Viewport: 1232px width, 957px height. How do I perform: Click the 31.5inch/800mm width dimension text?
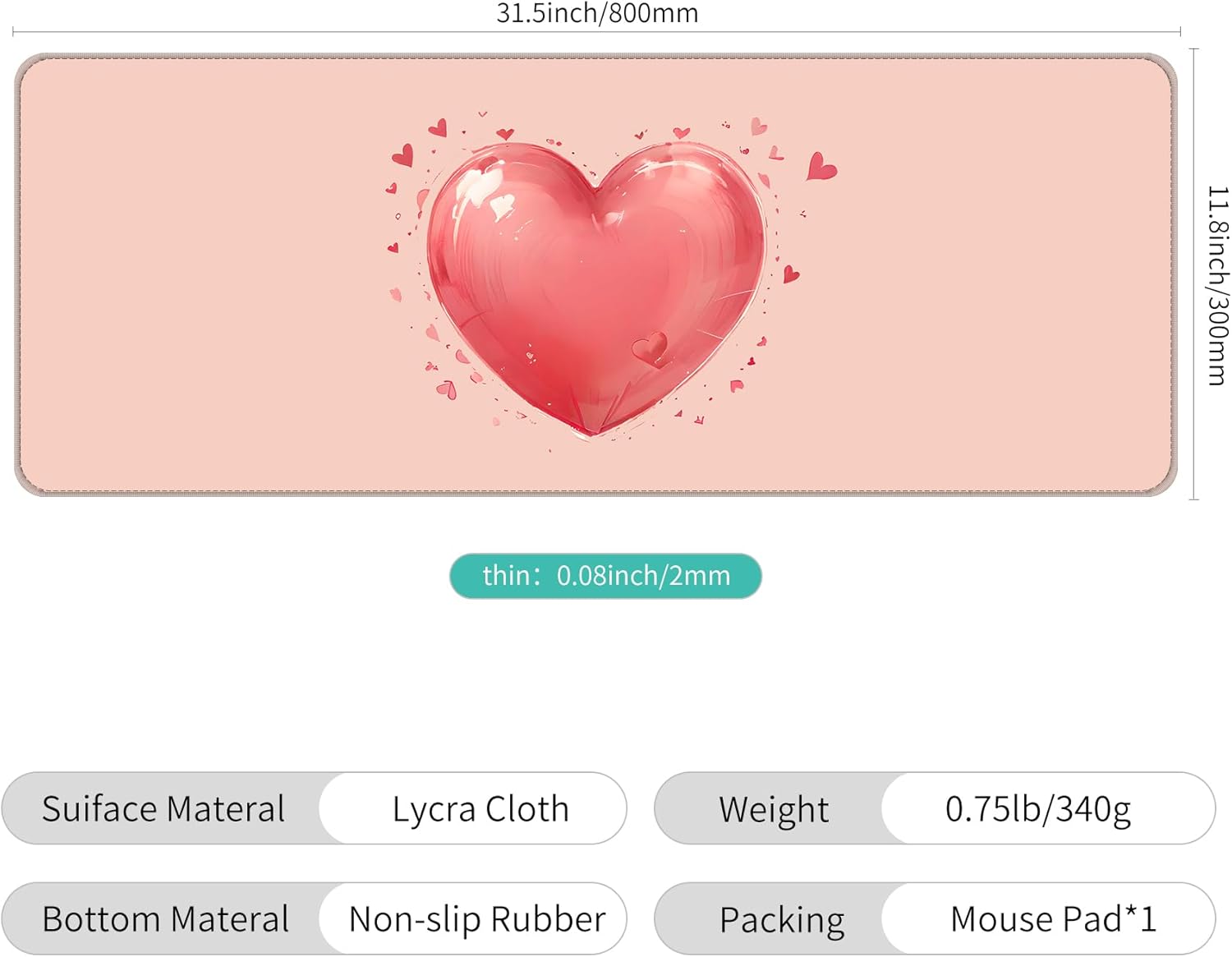click(597, 13)
